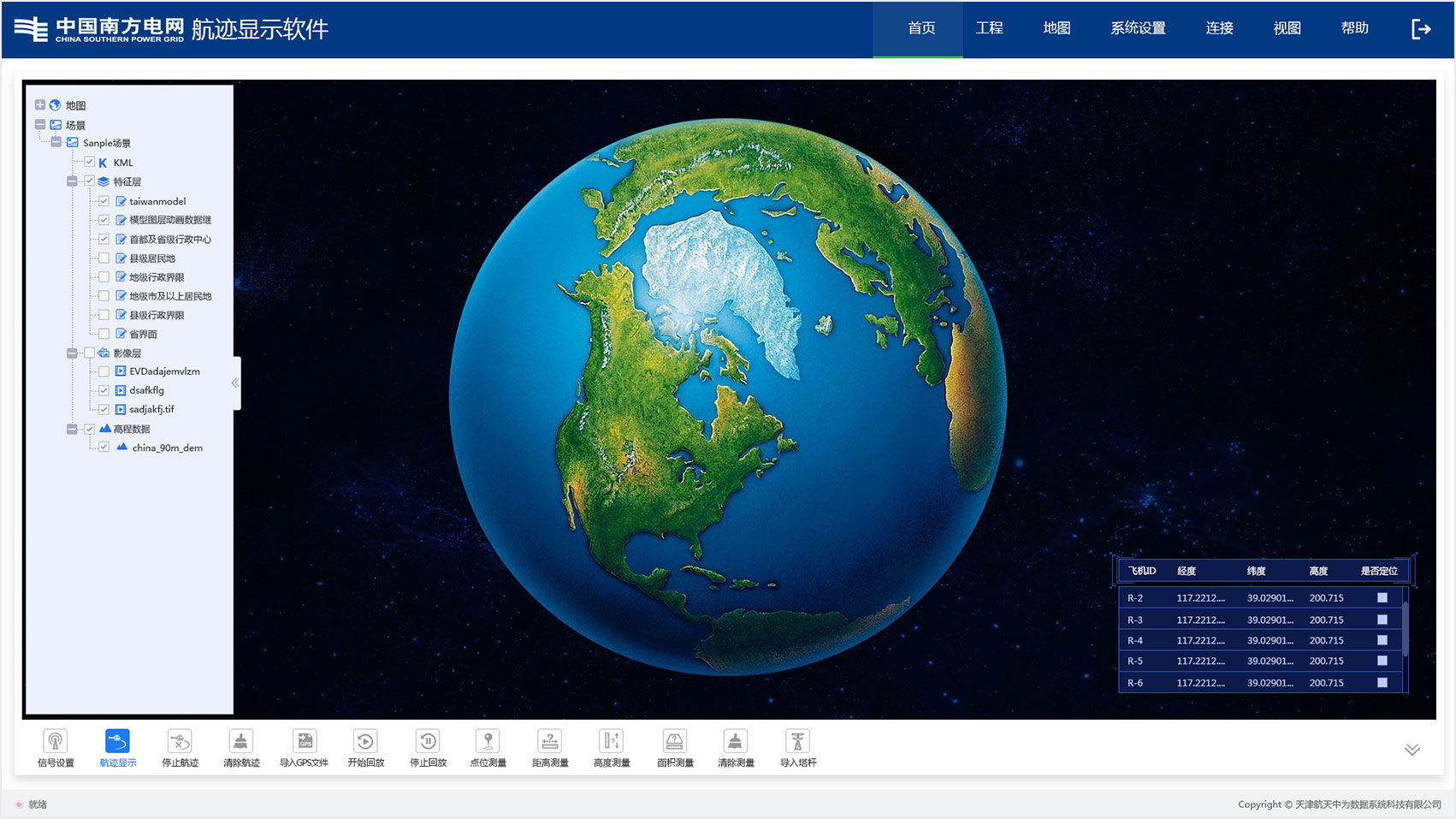Click the 导入塔杆 import tower icon
The height and width of the screenshot is (819, 1456).
[x=797, y=741]
